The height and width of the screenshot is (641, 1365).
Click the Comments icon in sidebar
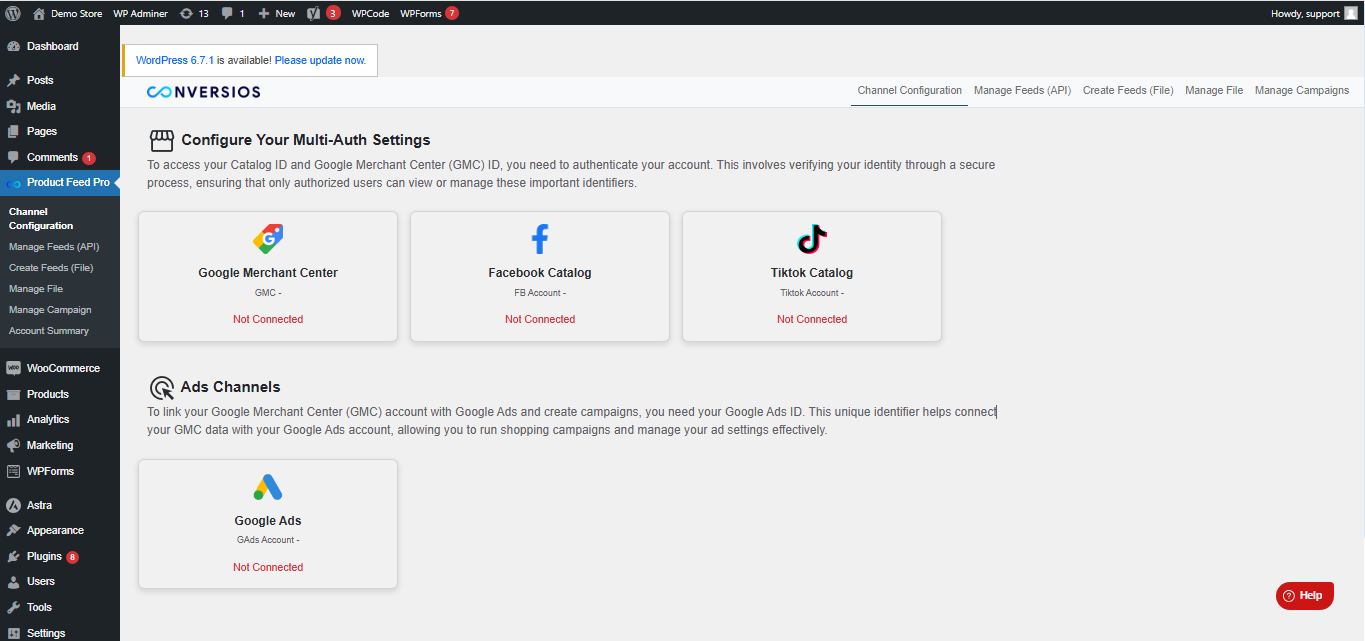tap(13, 157)
